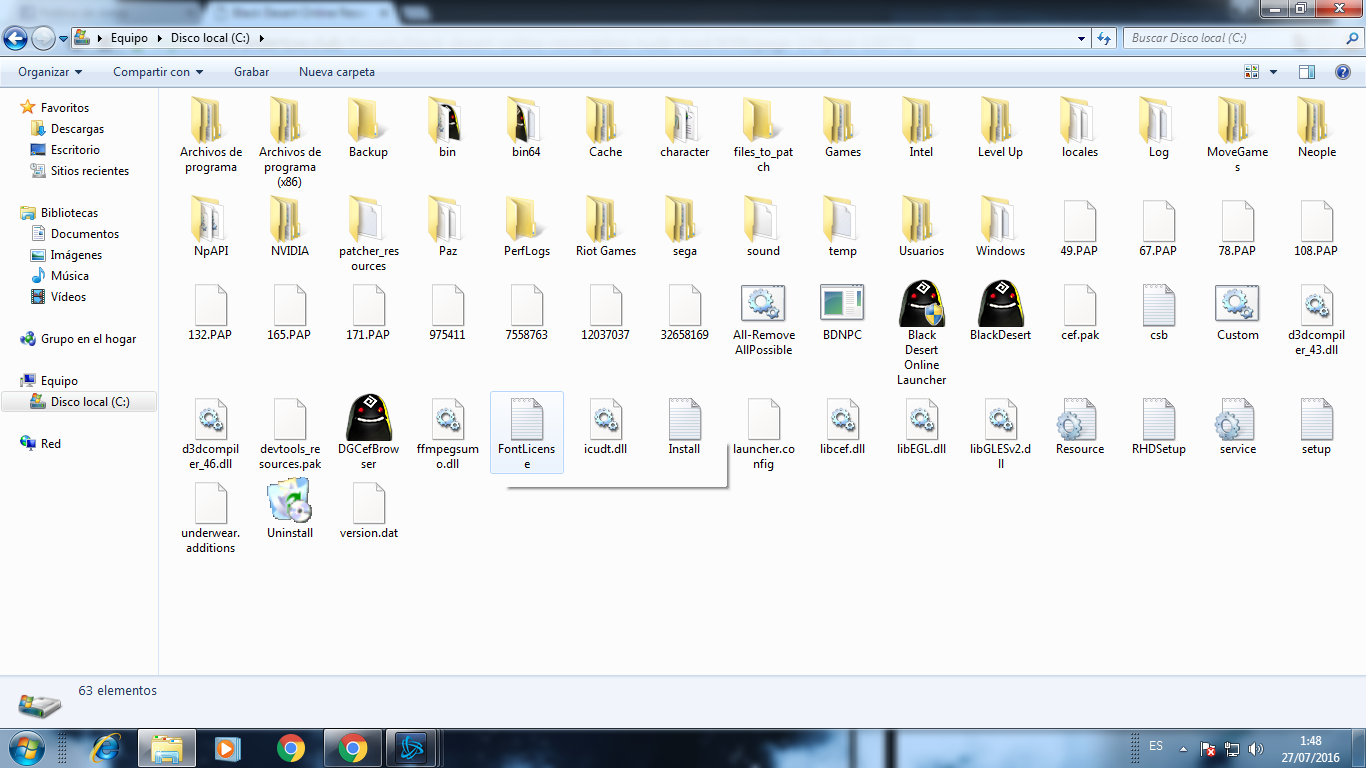1366x768 pixels.
Task: Select Documentos under Bibliotecas
Action: pos(85,234)
